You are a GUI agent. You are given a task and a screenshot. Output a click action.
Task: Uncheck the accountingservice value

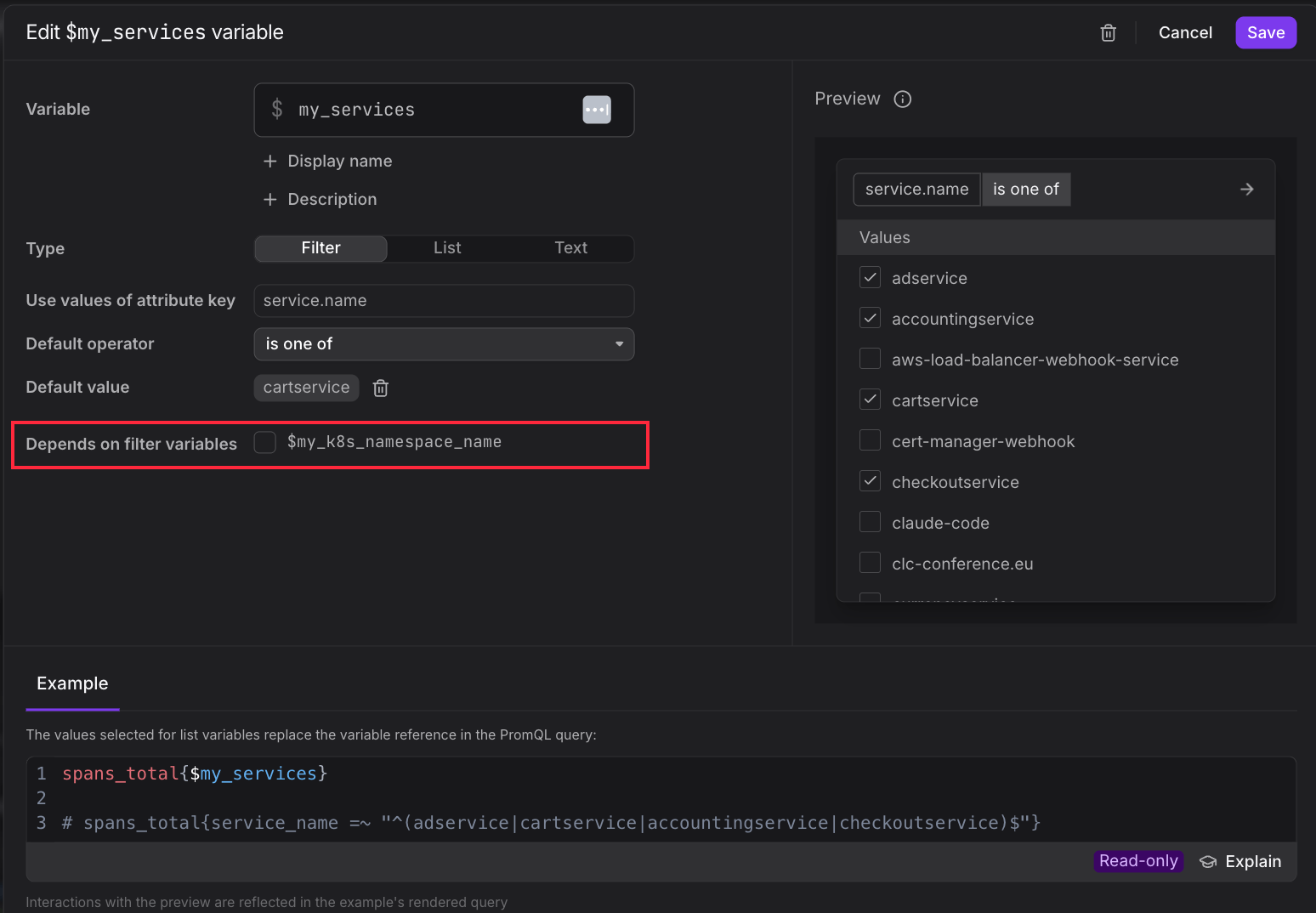pos(870,319)
